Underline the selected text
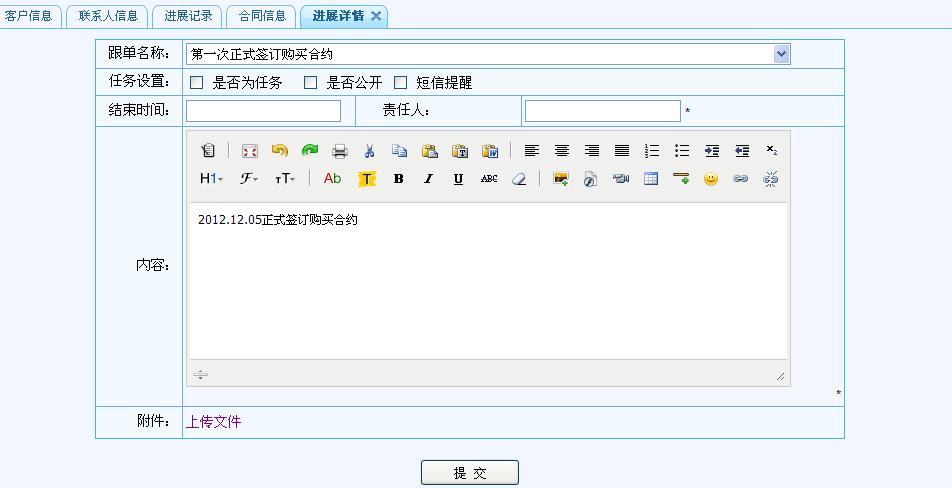This screenshot has height=488, width=952. coord(458,178)
